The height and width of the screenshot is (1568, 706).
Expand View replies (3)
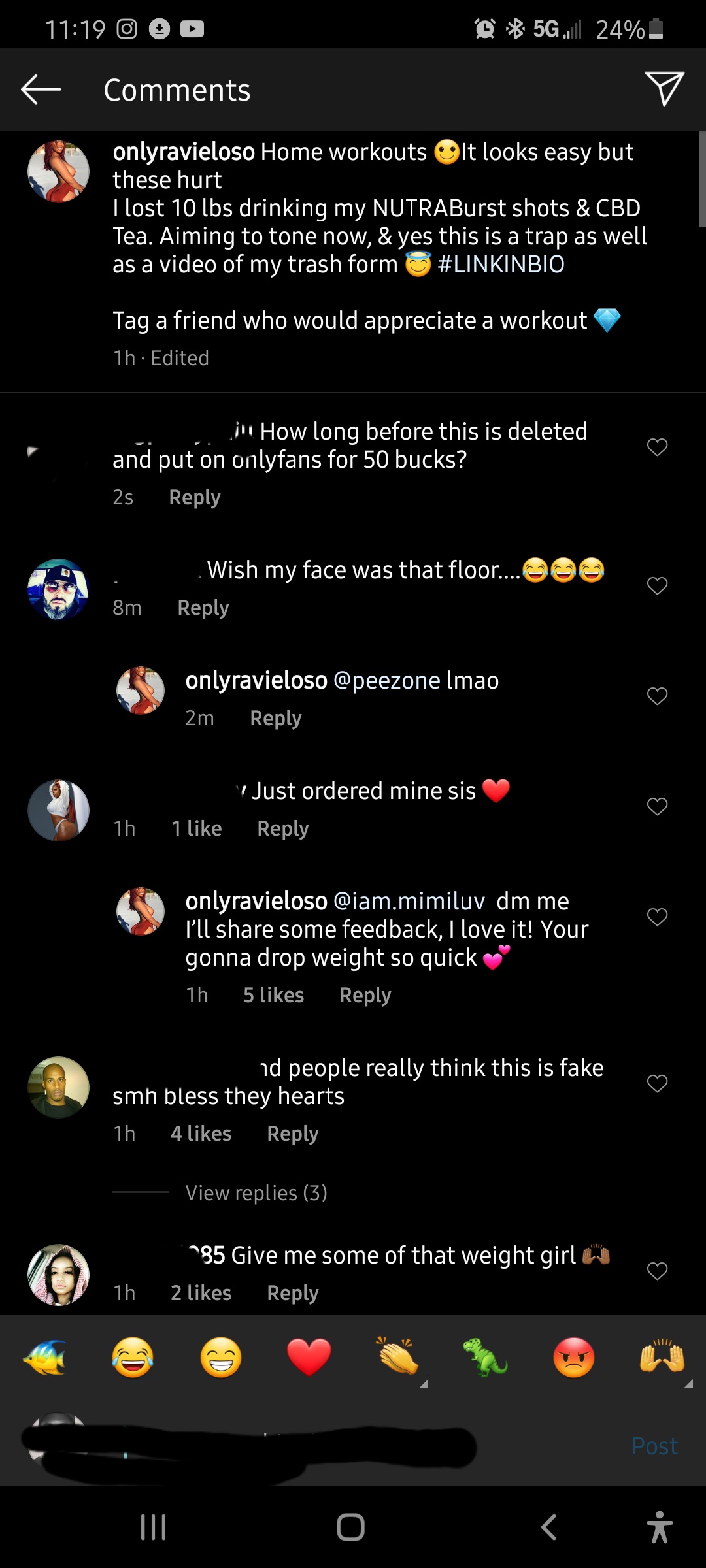tap(256, 1193)
